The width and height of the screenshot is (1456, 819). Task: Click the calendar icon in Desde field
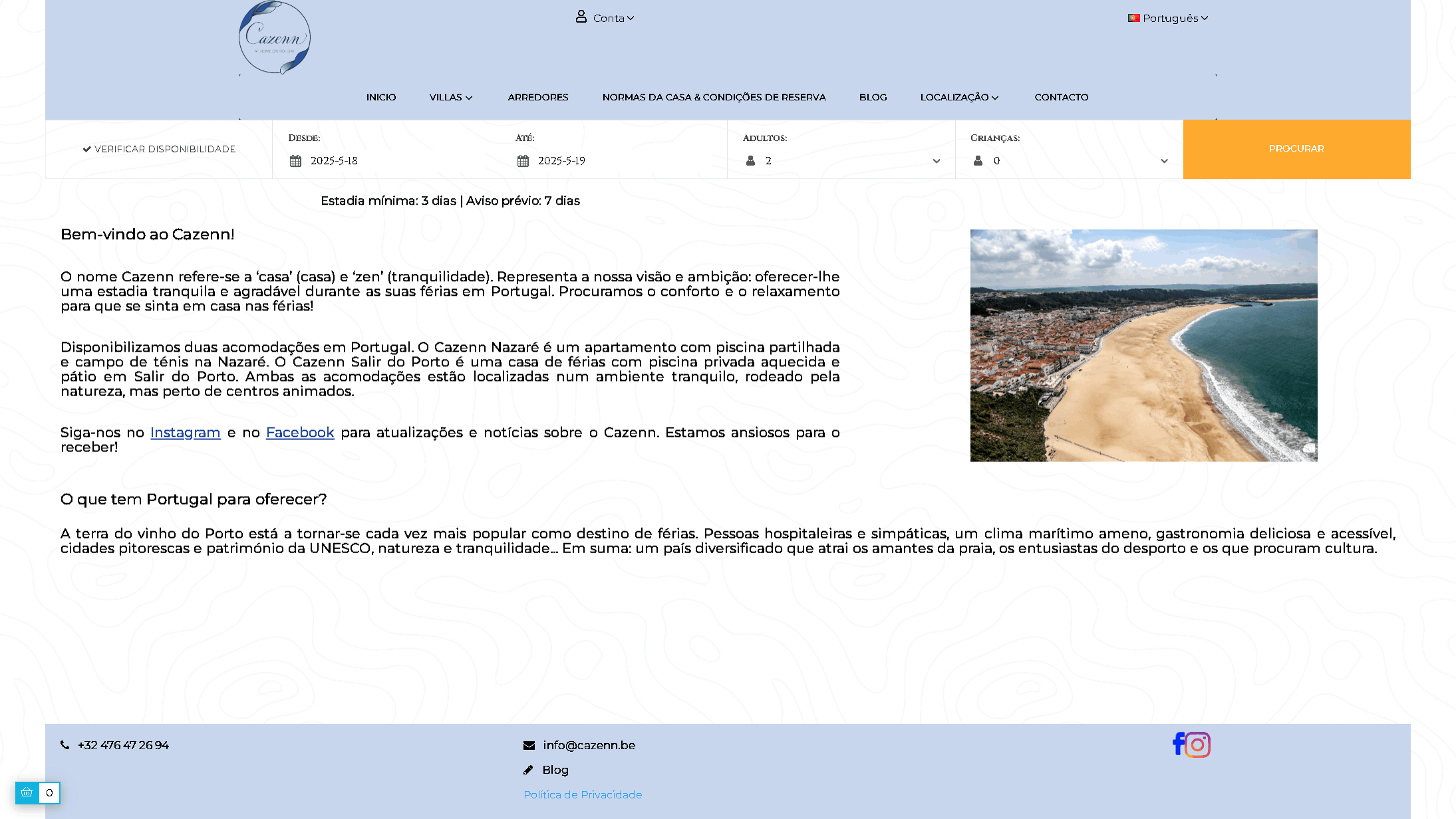click(x=295, y=161)
